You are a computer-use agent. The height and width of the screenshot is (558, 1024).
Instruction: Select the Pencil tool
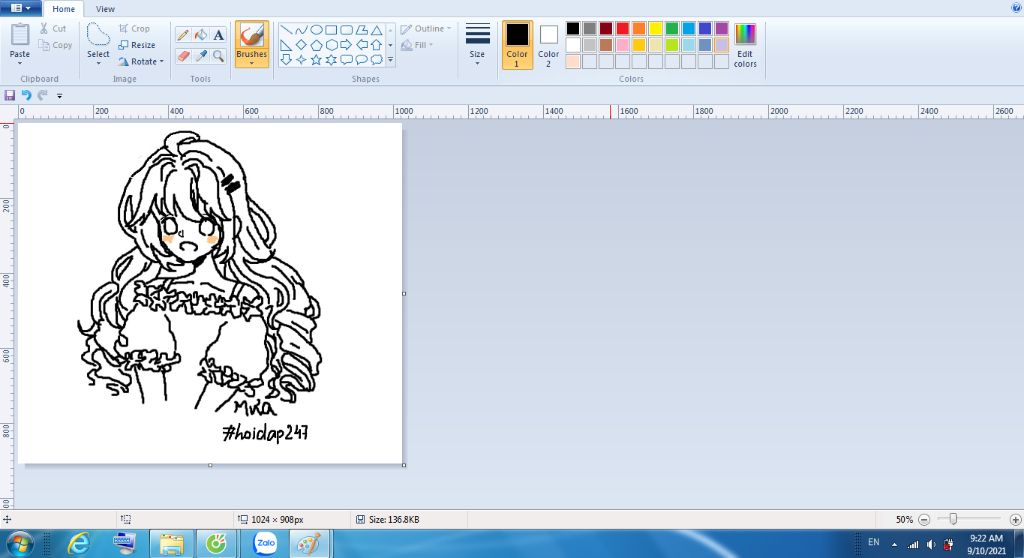(x=184, y=35)
